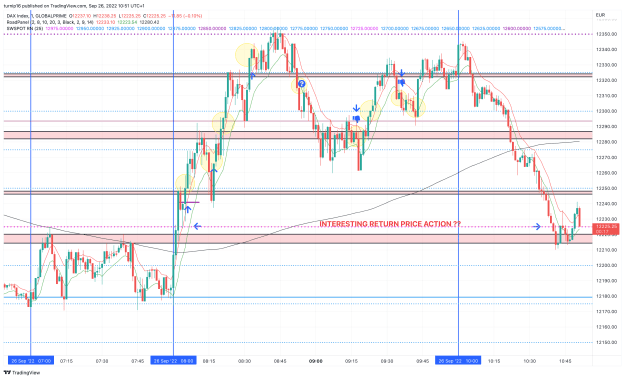This screenshot has width=625, height=379.
Task: Click the 09:15 time axis label
Action: 351,361
